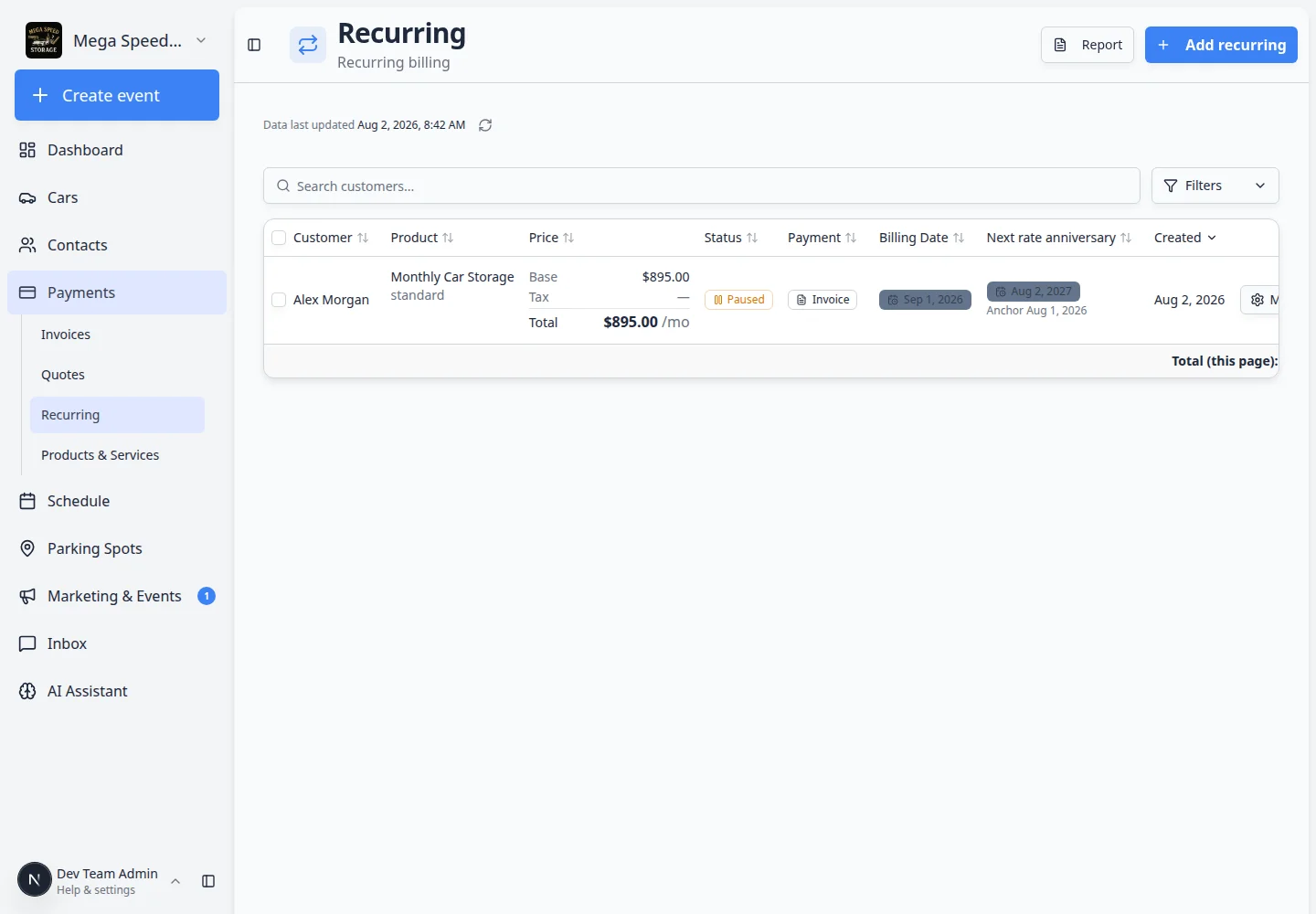The width and height of the screenshot is (1316, 914).
Task: Expand the Mega Speed workspace switcher
Action: [201, 40]
